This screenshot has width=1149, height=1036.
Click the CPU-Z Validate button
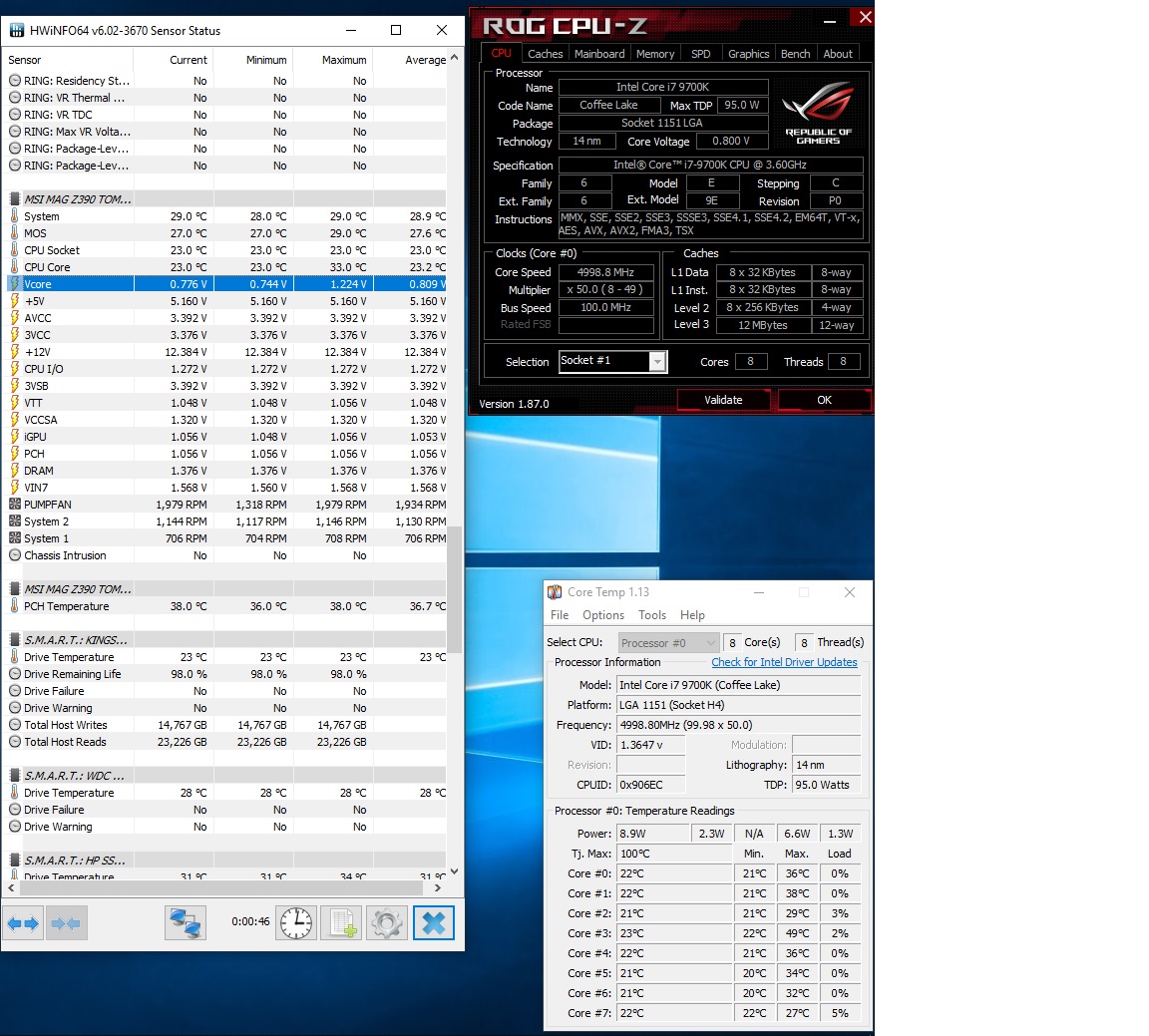coord(723,400)
